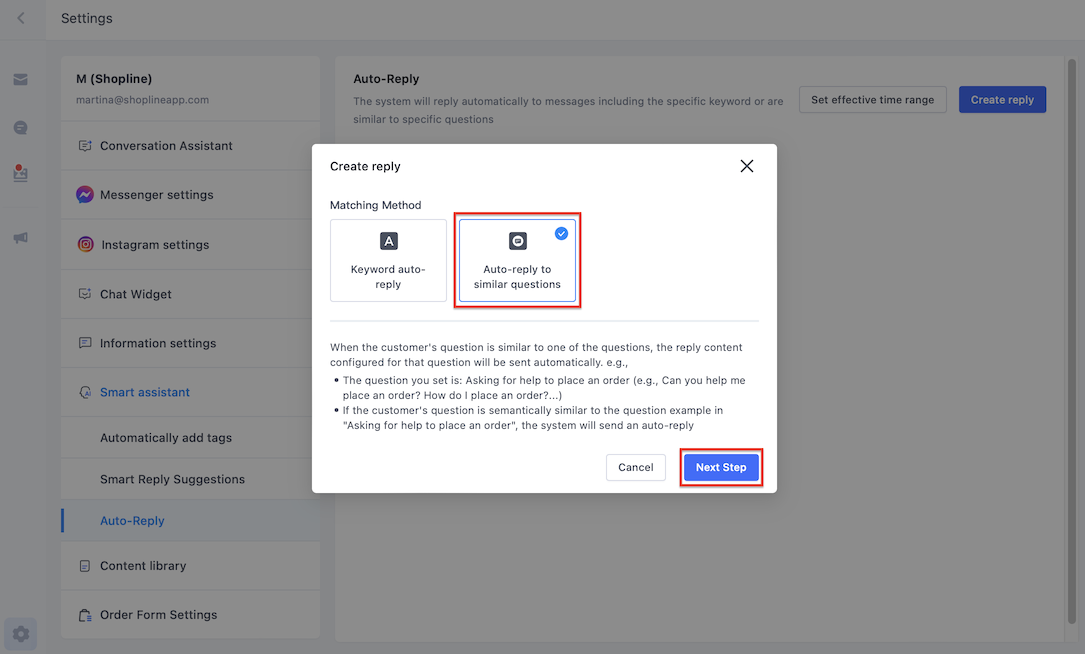The width and height of the screenshot is (1085, 654).
Task: Click Set effective time range button
Action: pos(873,100)
